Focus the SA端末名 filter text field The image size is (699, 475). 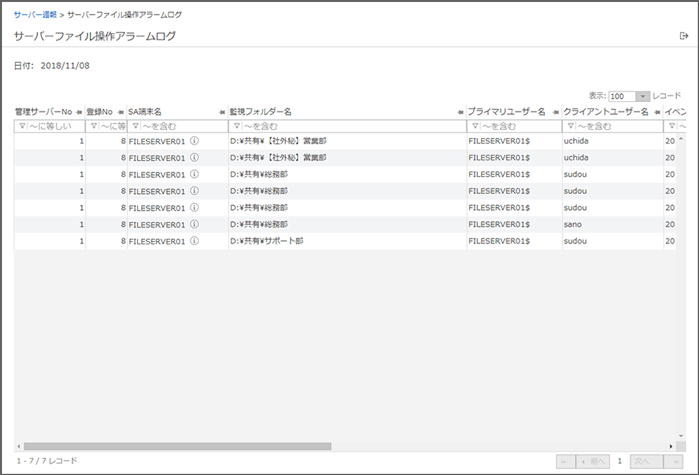click(x=182, y=127)
